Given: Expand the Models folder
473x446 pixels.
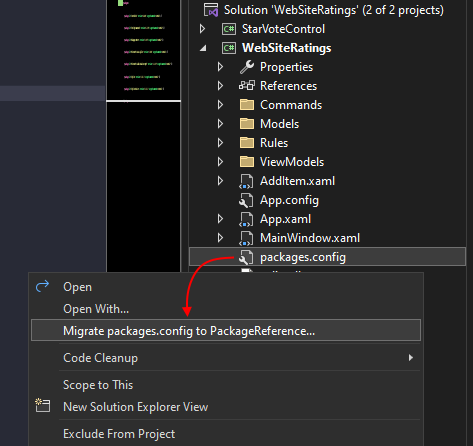Looking at the screenshot, I should pyautogui.click(x=220, y=124).
